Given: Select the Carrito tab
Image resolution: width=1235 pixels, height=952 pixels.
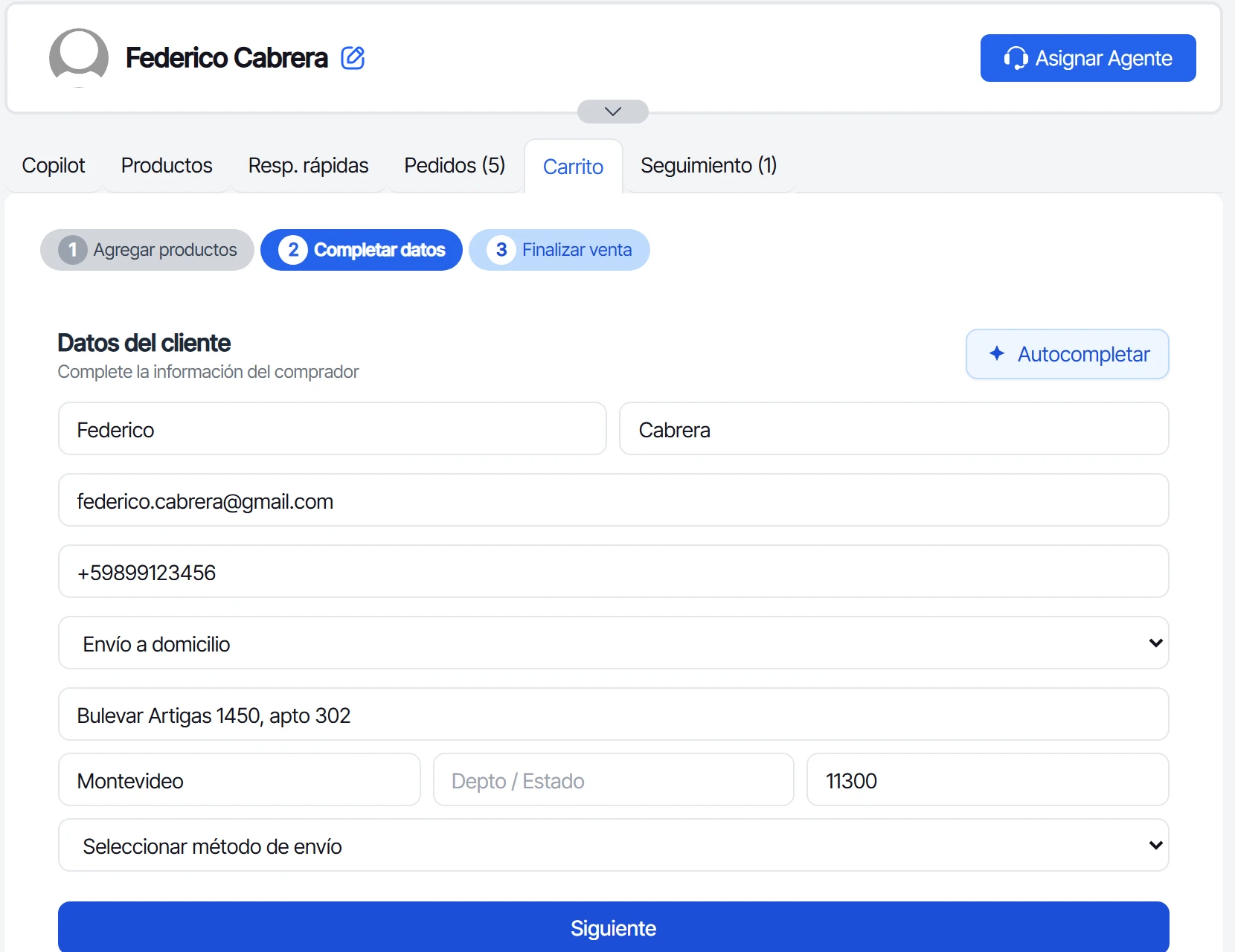Looking at the screenshot, I should pos(573,167).
